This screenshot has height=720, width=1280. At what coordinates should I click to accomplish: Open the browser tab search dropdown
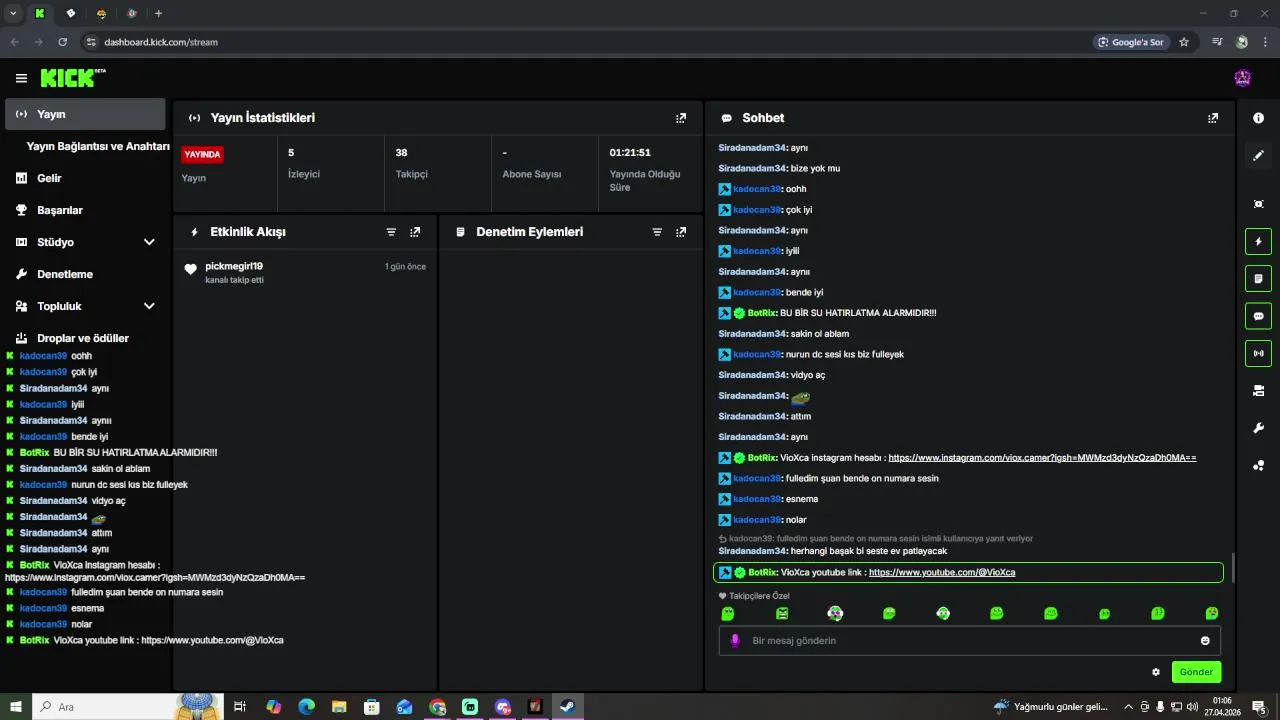(12, 13)
